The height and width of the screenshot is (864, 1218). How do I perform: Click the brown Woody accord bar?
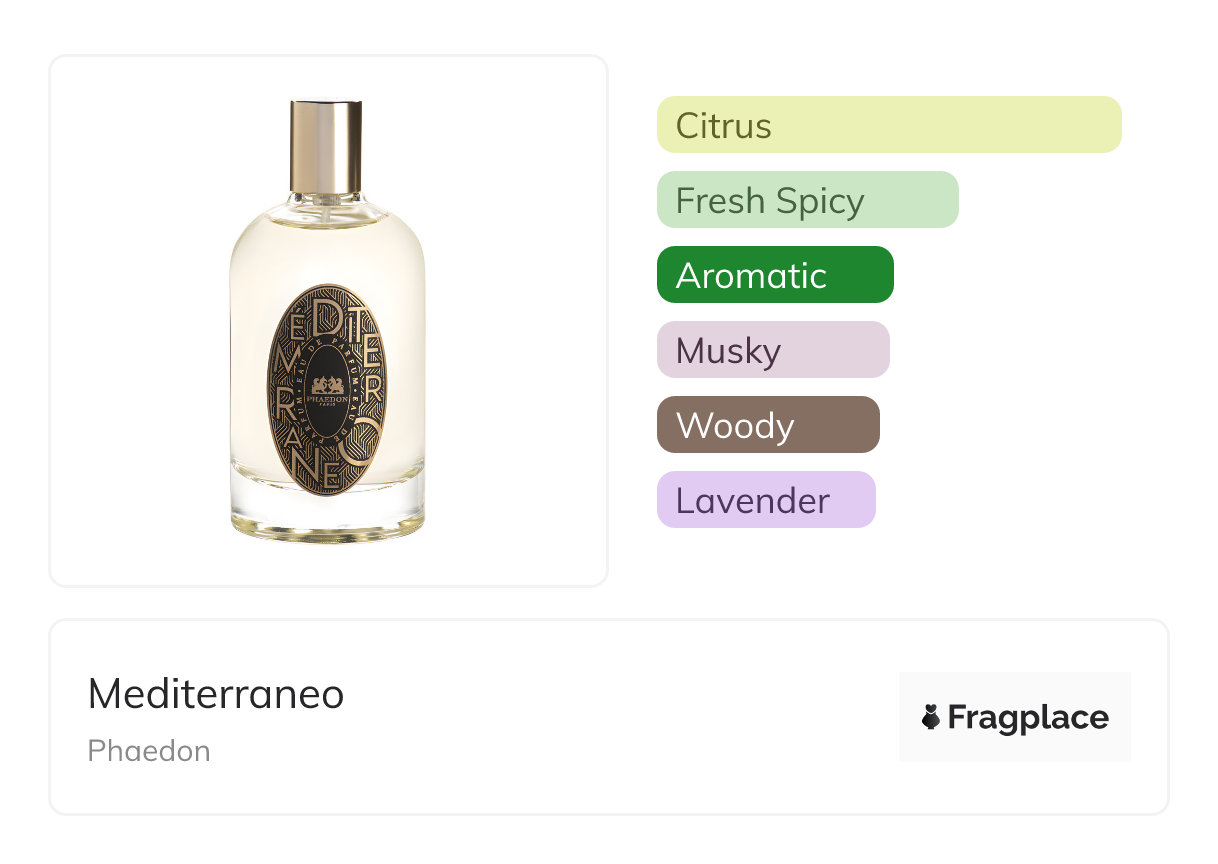coord(767,425)
